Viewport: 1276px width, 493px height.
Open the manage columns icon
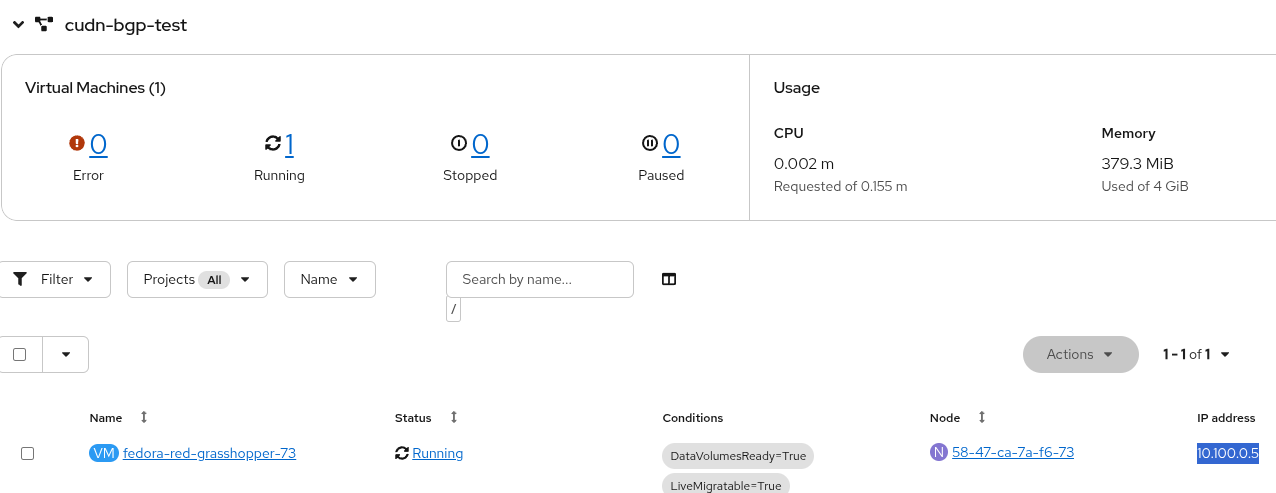(669, 279)
